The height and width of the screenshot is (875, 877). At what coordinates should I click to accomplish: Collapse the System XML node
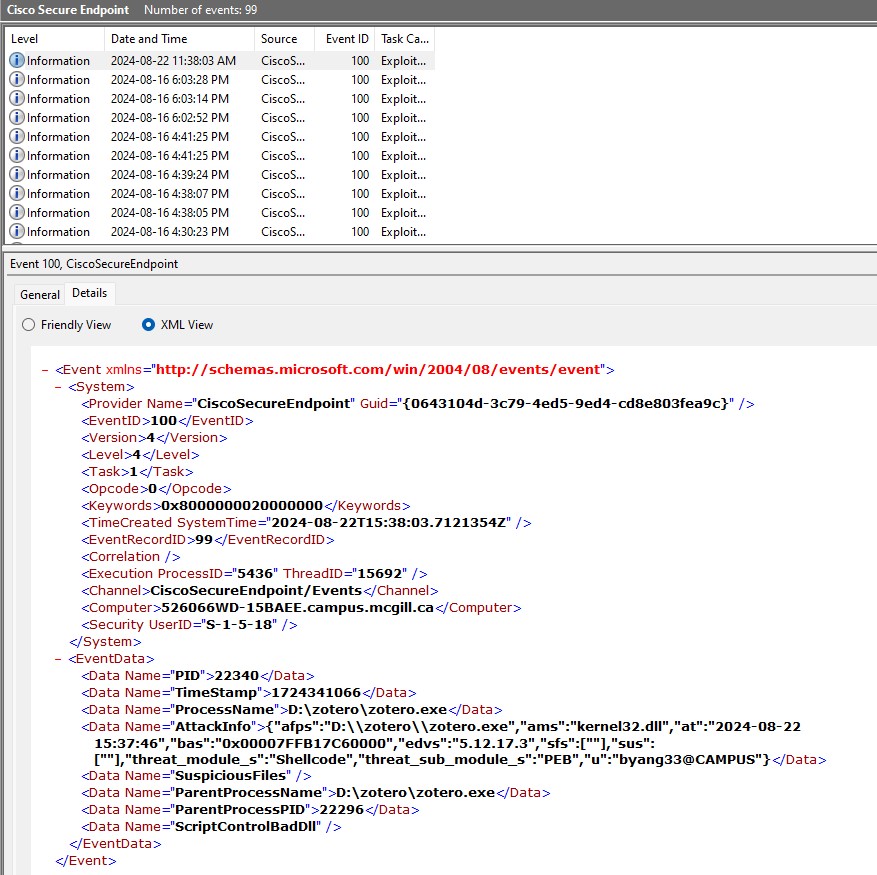[x=58, y=387]
